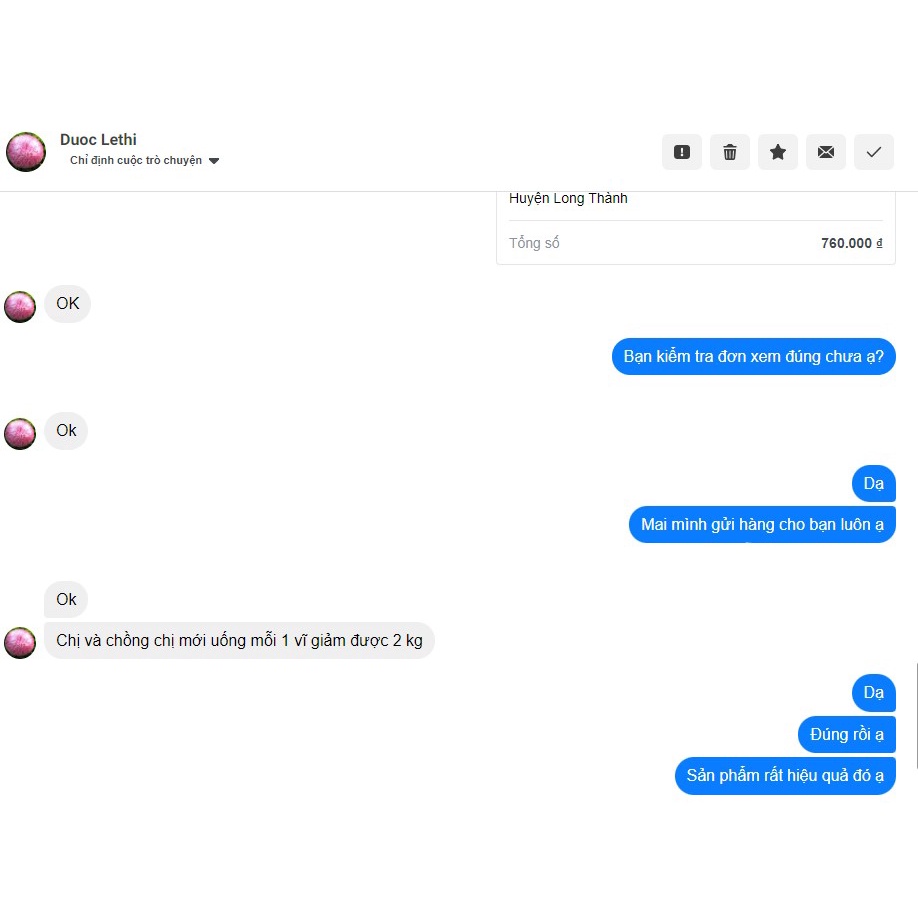Star the conversation as follow-up
918x918 pixels.
777,152
